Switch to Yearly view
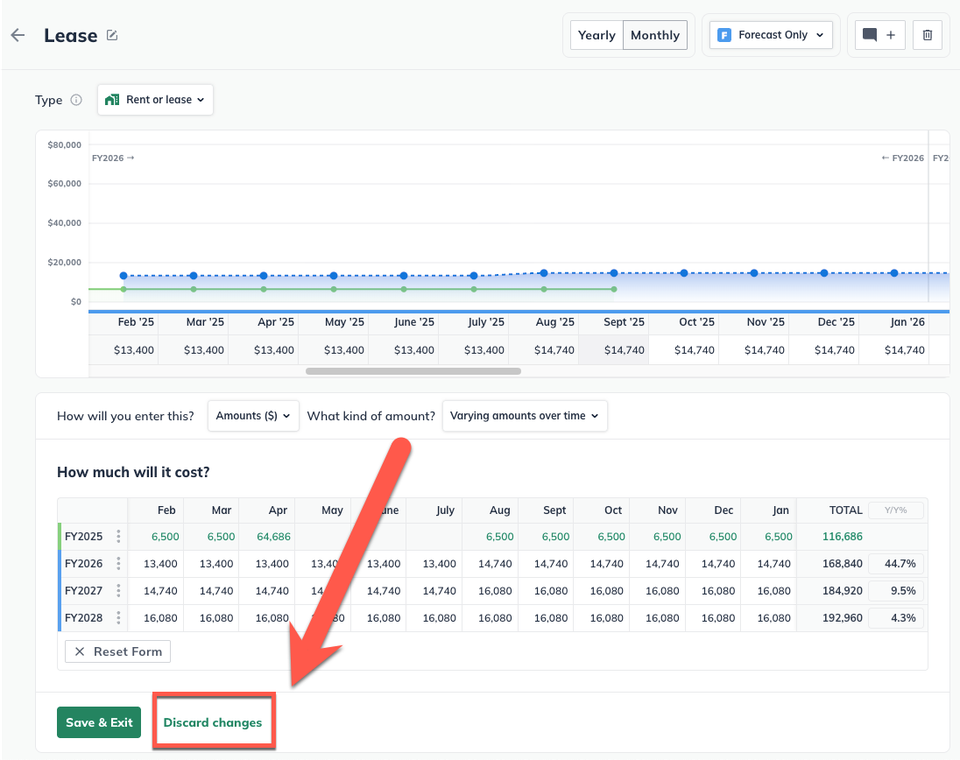 596,35
